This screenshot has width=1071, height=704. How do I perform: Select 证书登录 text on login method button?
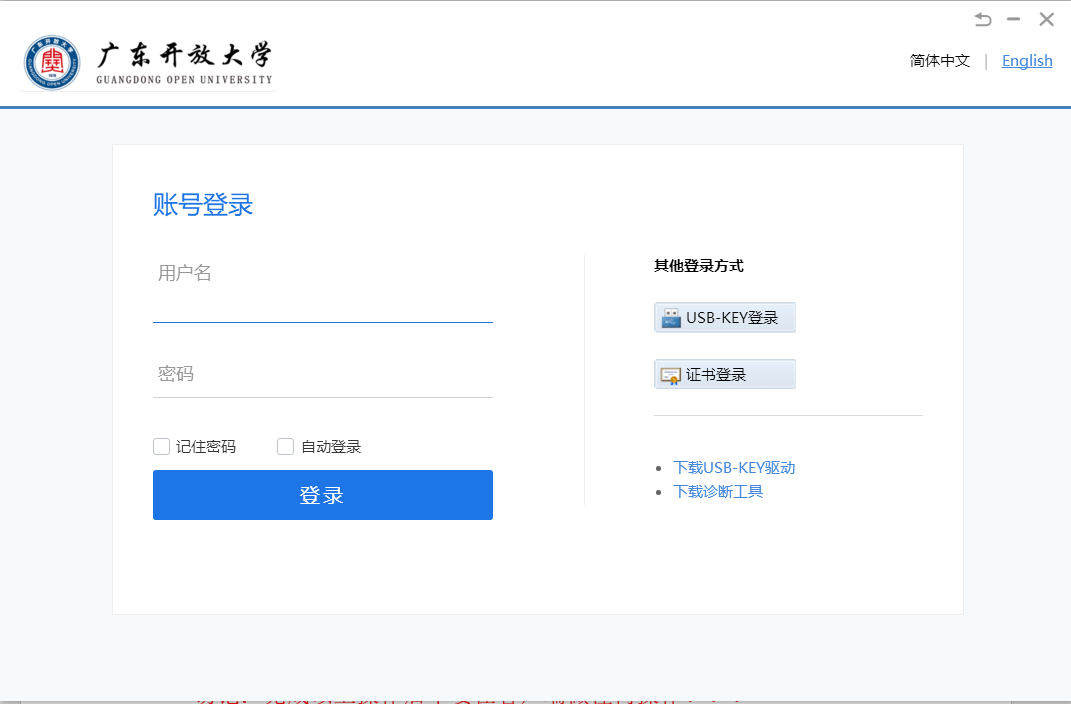pyautogui.click(x=716, y=375)
